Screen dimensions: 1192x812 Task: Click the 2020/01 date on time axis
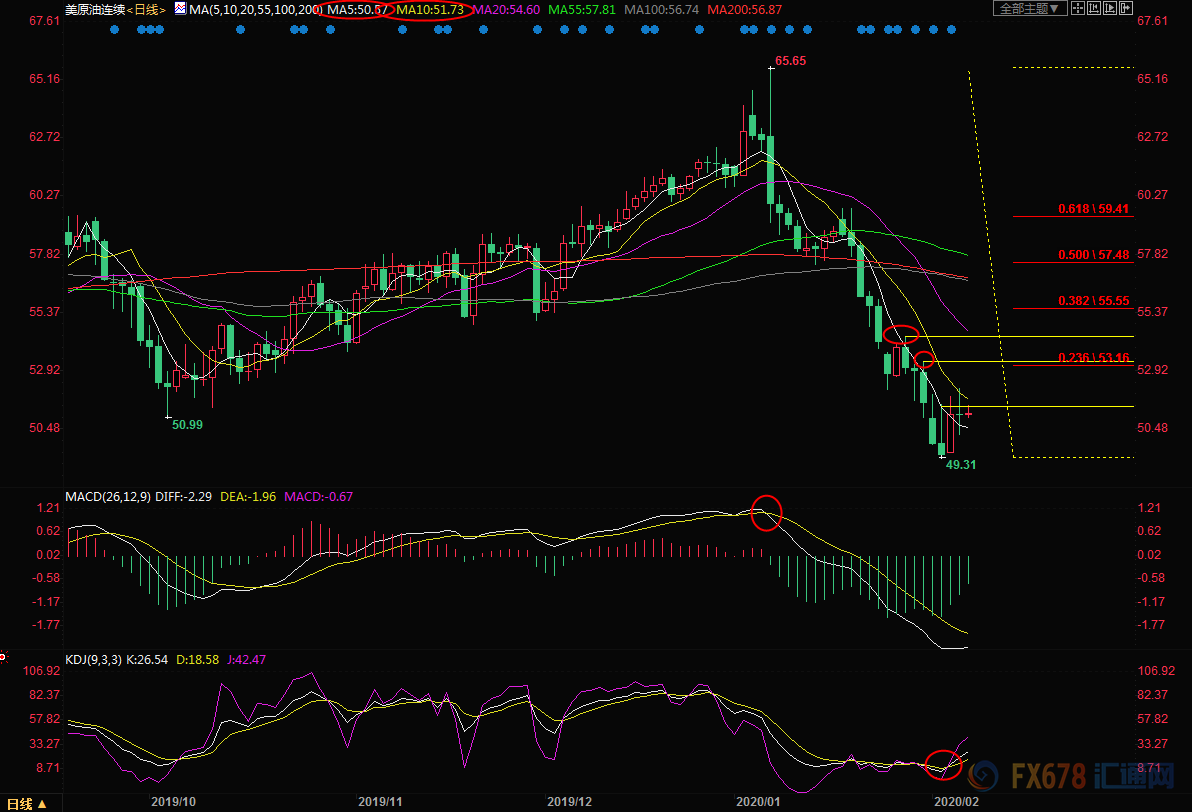[x=756, y=802]
